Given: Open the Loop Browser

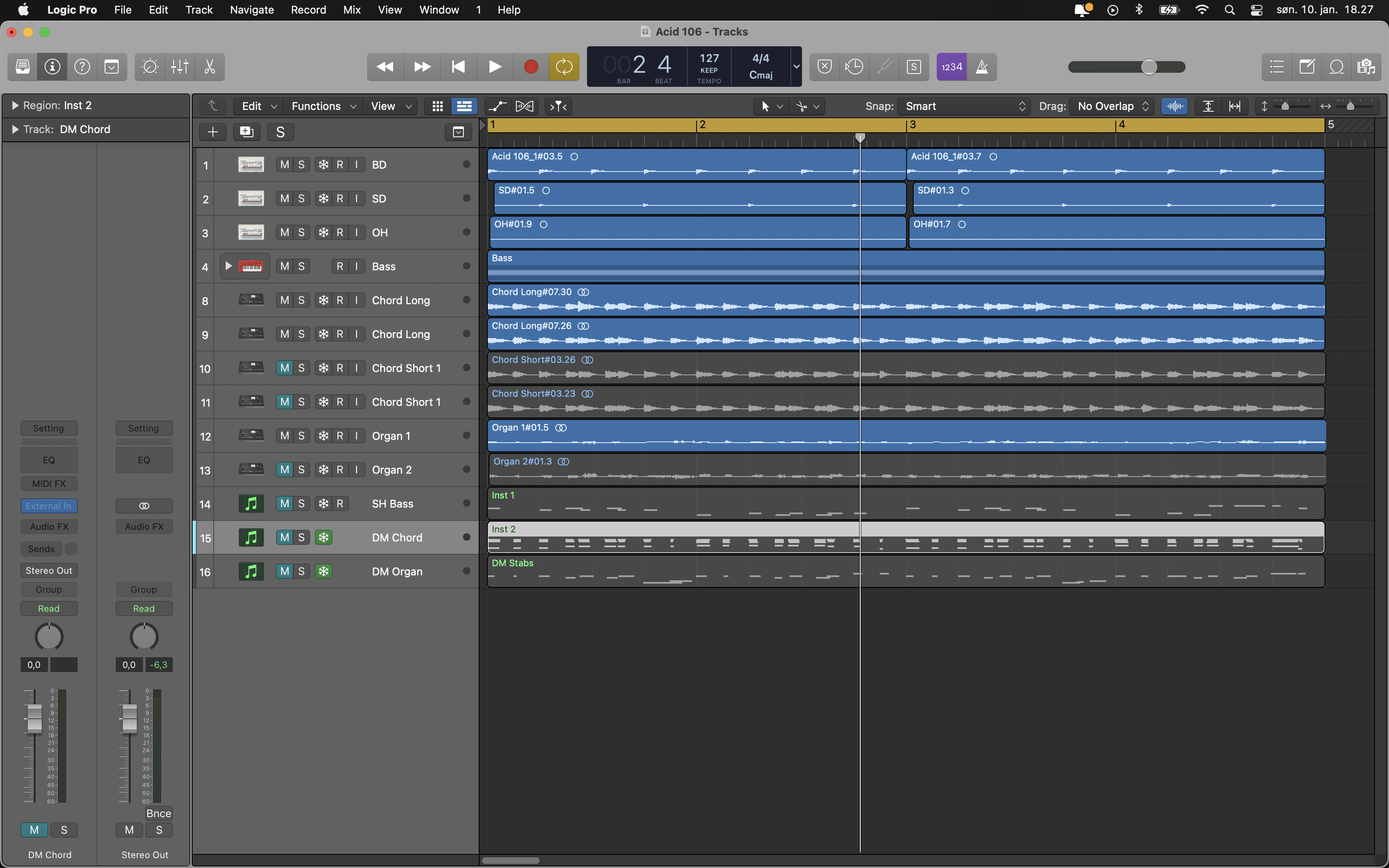Looking at the screenshot, I should (x=1336, y=67).
